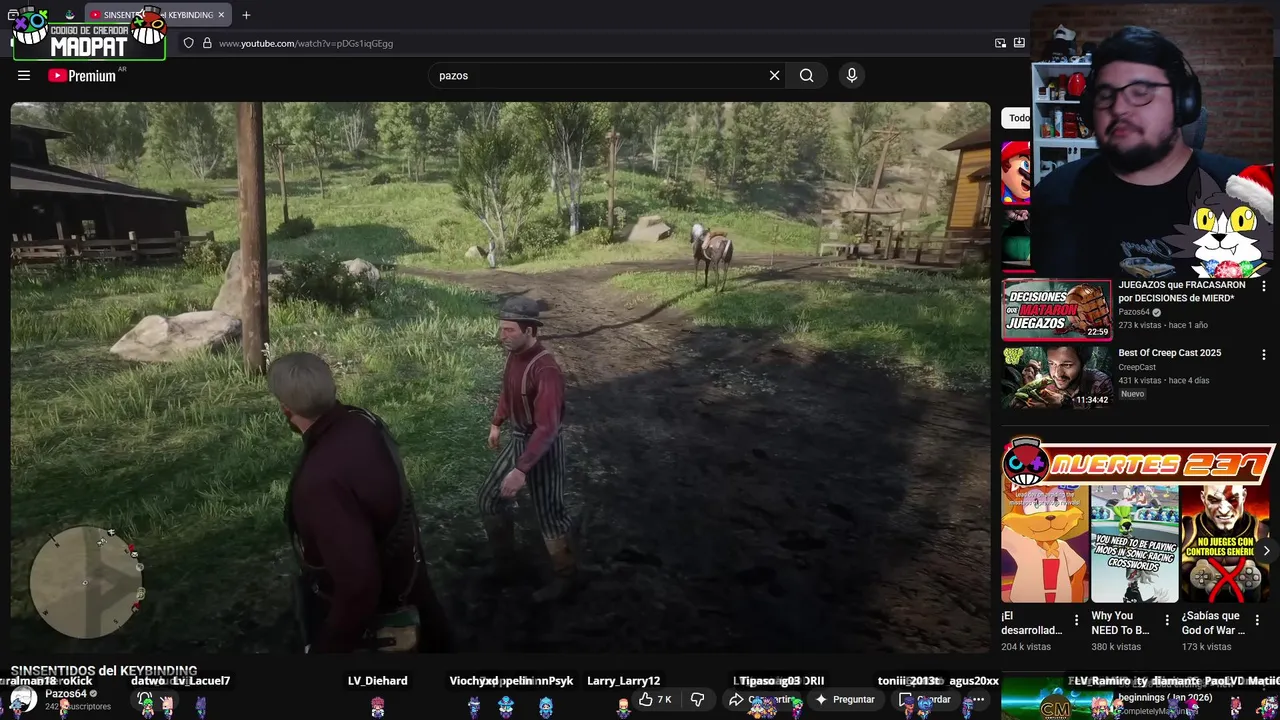Click the '¿Sabías que God of War' title
This screenshot has width=1280, height=720.
[x=1215, y=623]
